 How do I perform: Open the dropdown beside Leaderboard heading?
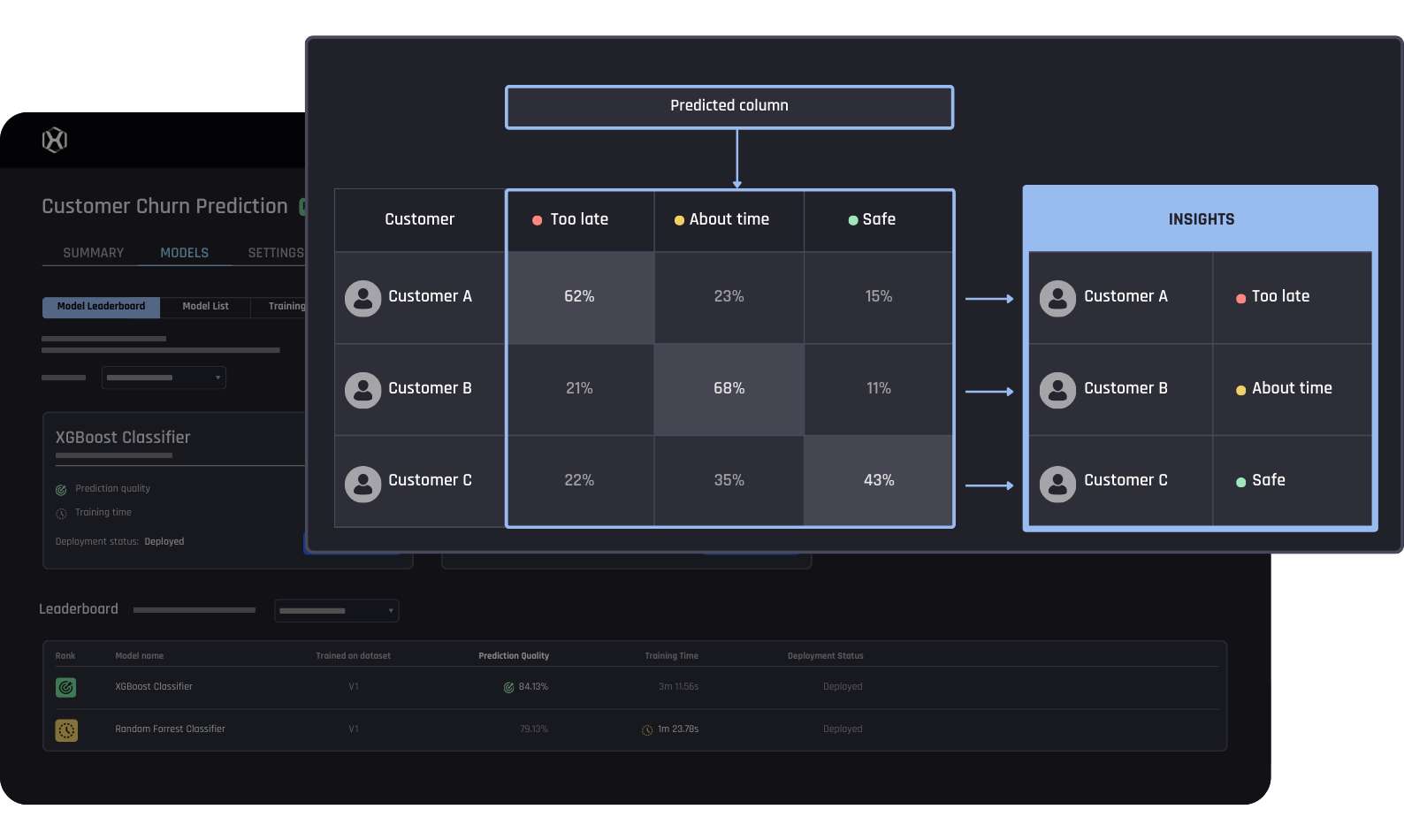click(337, 611)
